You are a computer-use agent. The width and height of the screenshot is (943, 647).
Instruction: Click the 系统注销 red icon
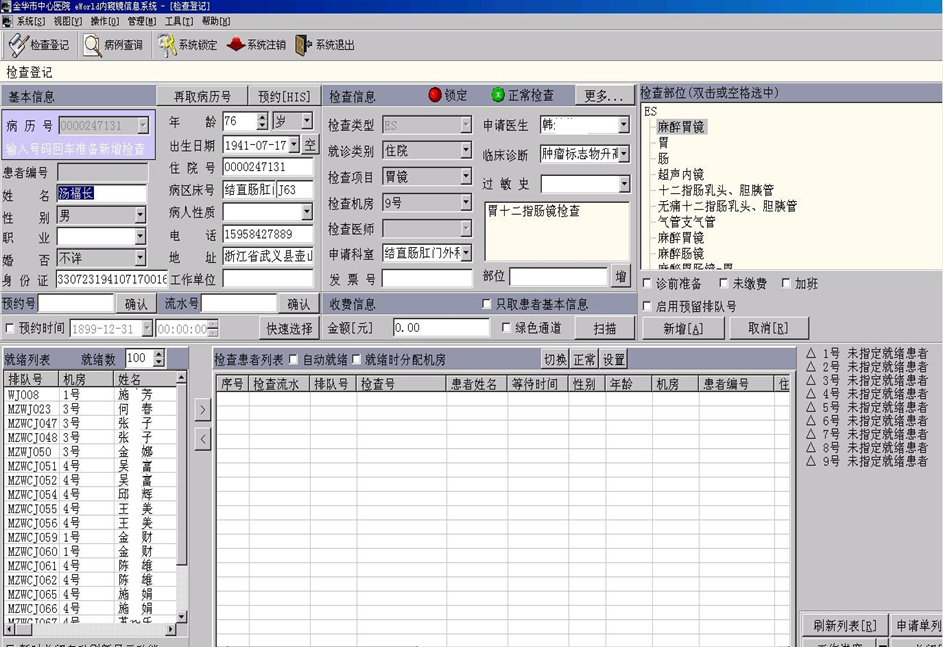point(236,44)
